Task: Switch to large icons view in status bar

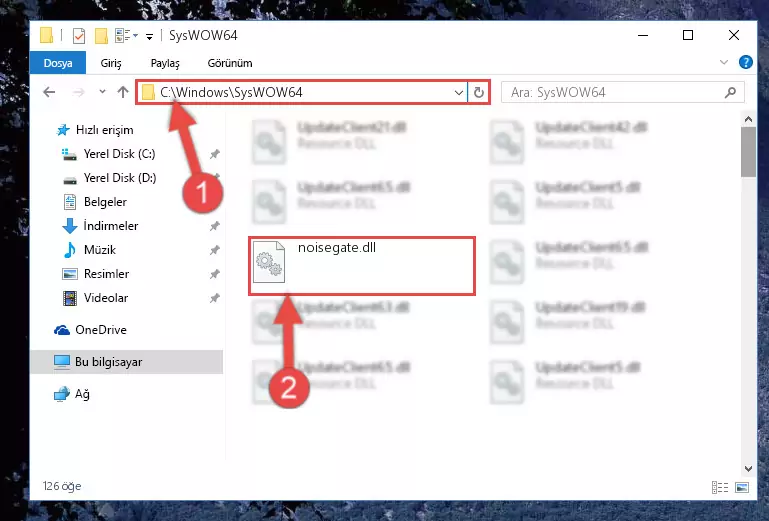Action: coord(742,487)
